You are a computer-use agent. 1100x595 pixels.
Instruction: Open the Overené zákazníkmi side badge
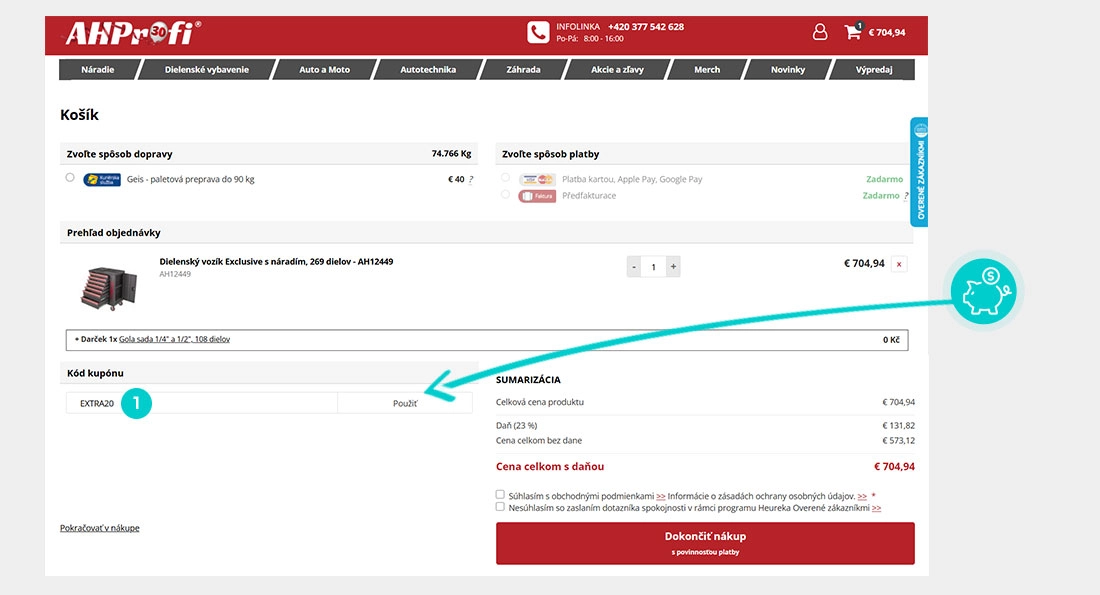pyautogui.click(x=919, y=172)
